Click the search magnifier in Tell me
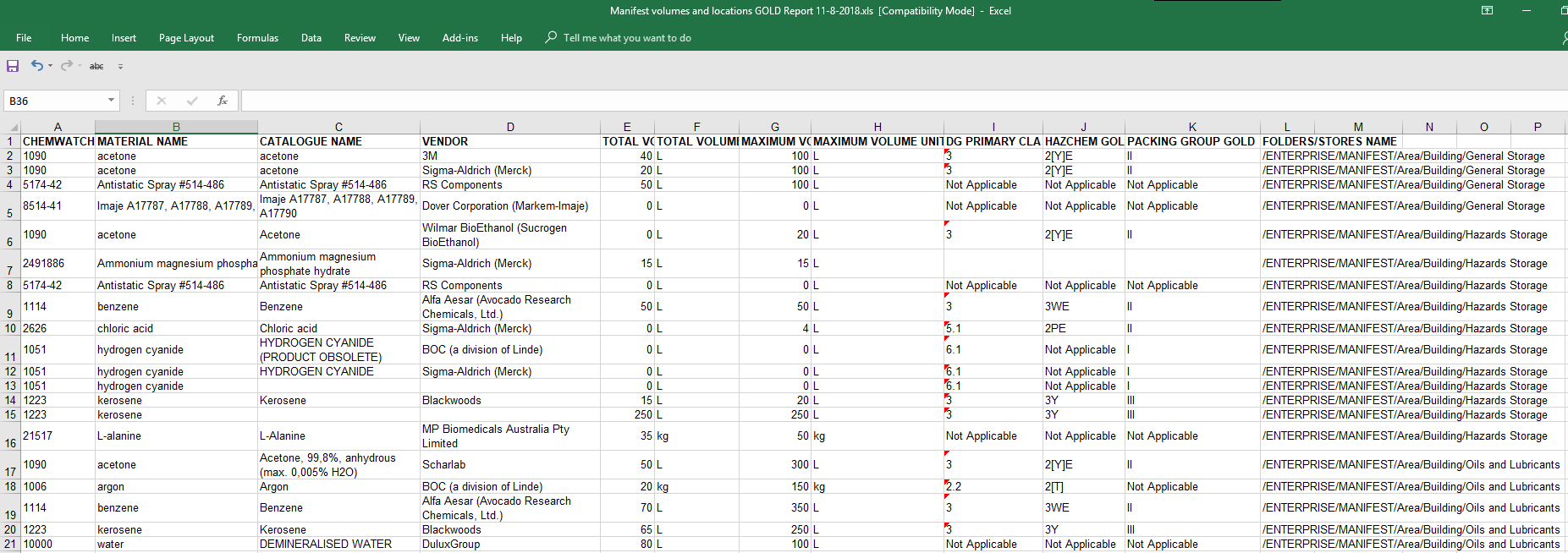1568x553 pixels. click(551, 37)
